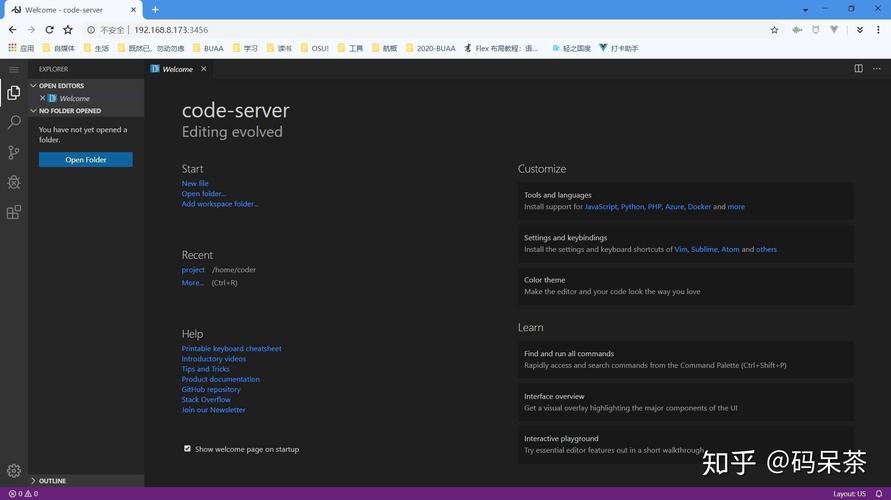The height and width of the screenshot is (500, 891).
Task: Open errors and warnings in status bar
Action: point(23,493)
